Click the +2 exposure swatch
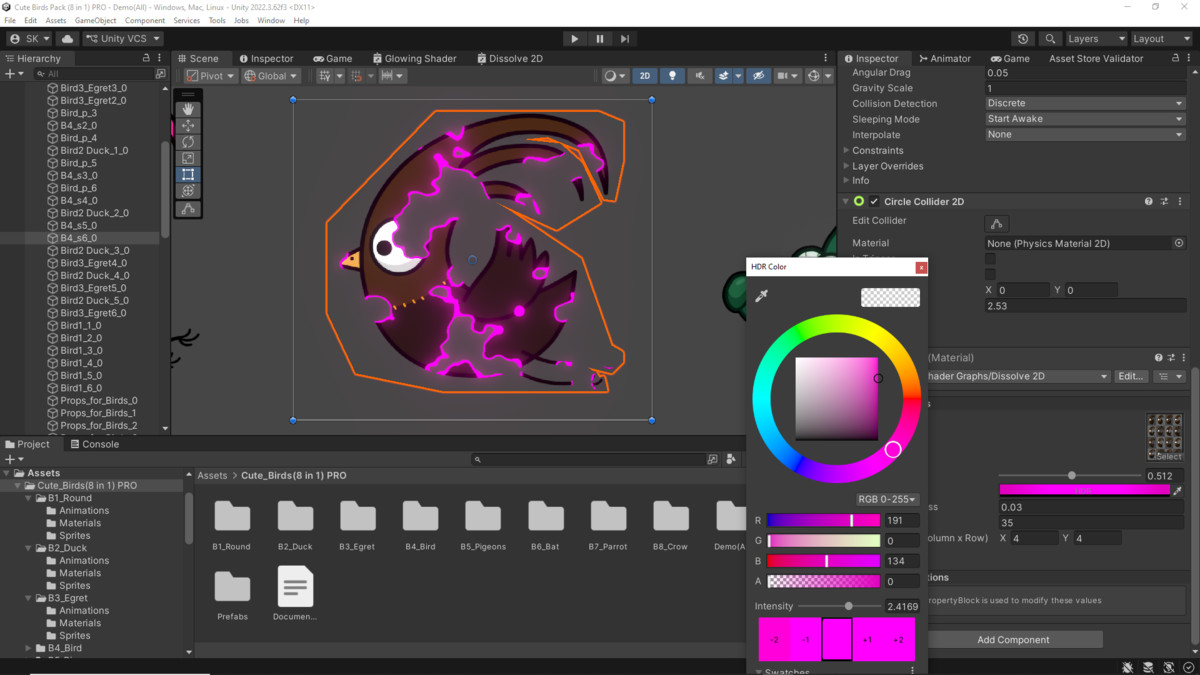1200x675 pixels. coord(898,639)
